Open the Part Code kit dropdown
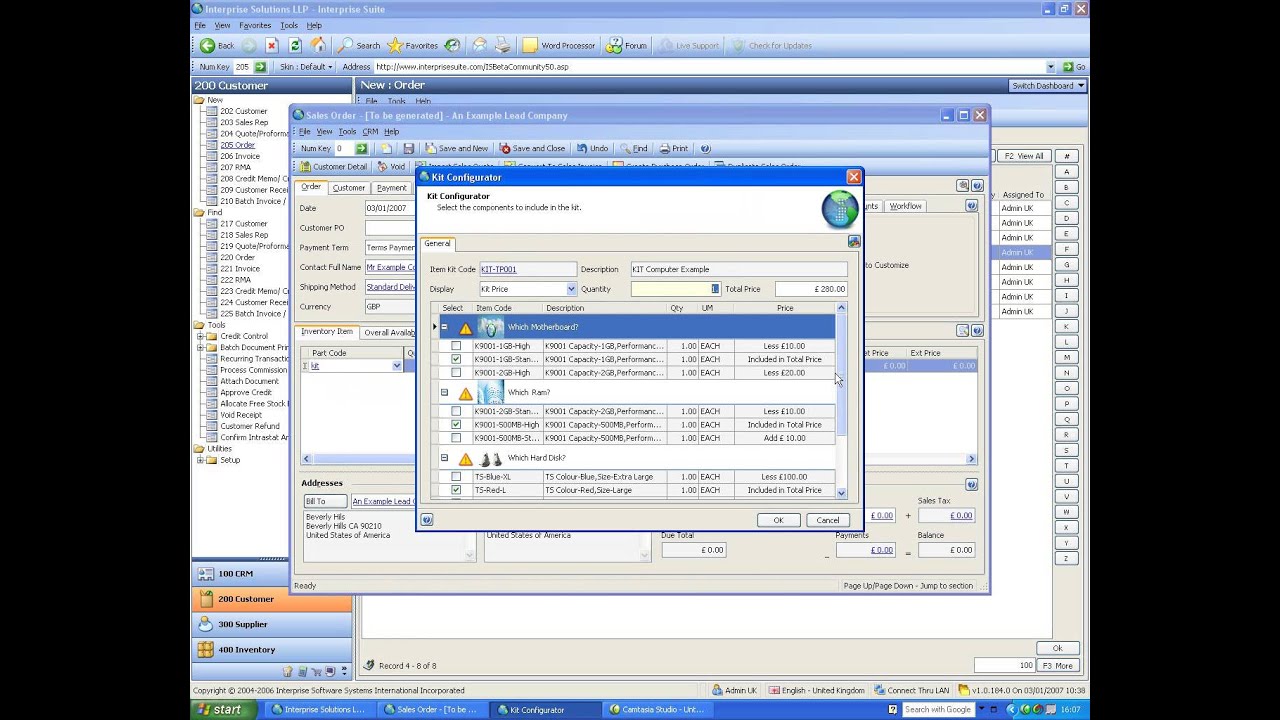The image size is (1280, 720). click(396, 366)
